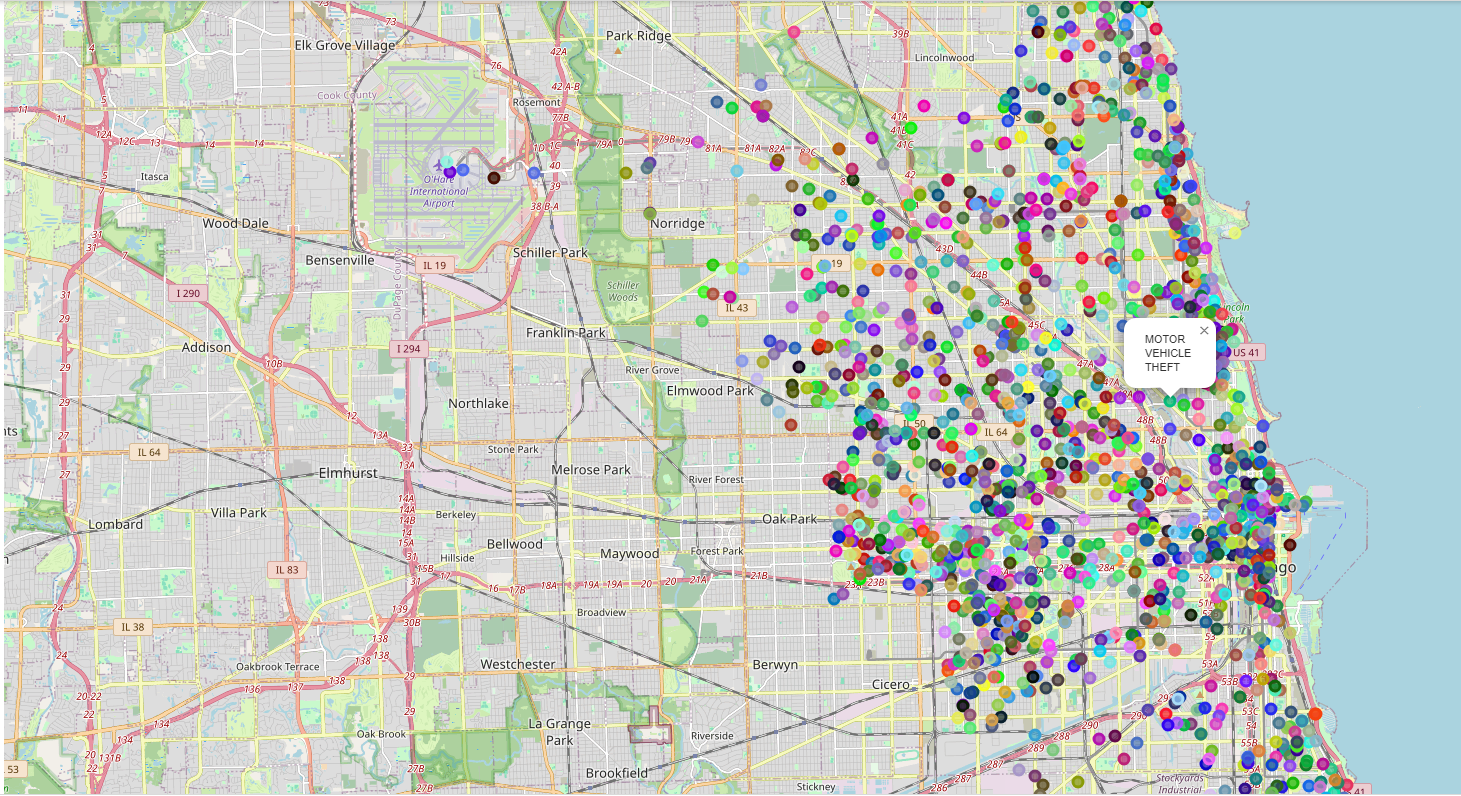
Task: Click the US 41 route shield
Action: click(x=1247, y=352)
